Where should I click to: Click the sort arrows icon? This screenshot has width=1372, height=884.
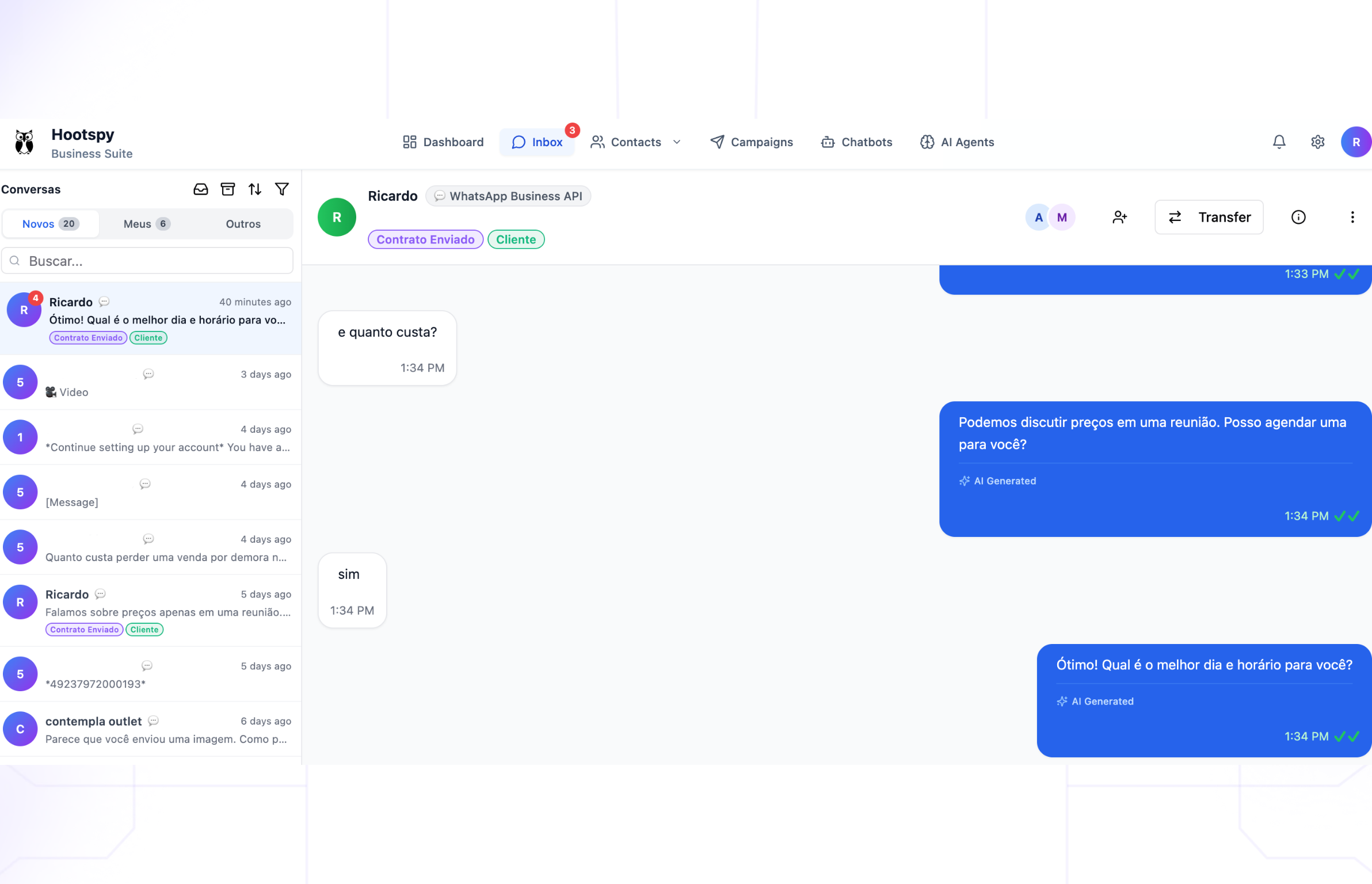click(x=255, y=189)
